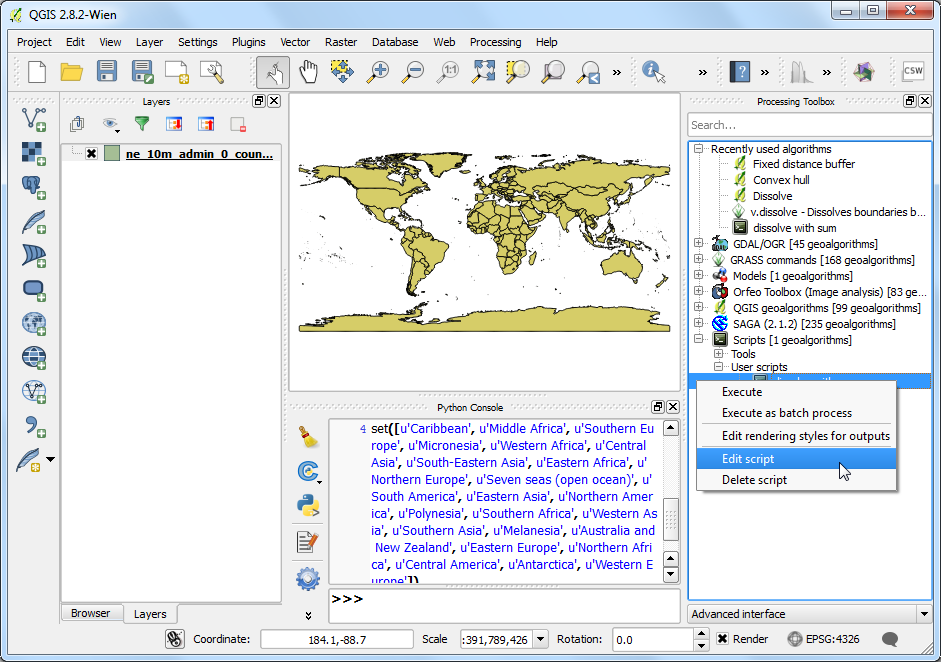Select the Pan Map hand tool
This screenshot has height=662, width=941.
pos(308,72)
